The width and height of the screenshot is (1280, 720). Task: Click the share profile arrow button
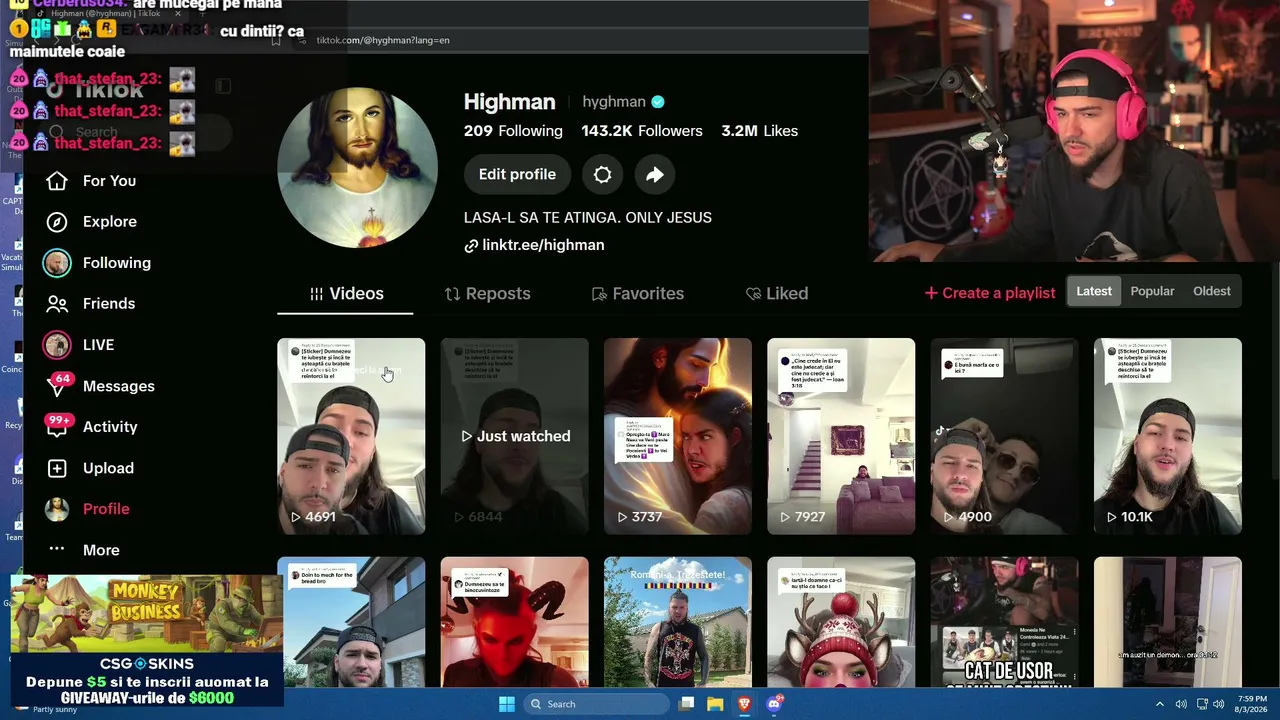(x=654, y=174)
